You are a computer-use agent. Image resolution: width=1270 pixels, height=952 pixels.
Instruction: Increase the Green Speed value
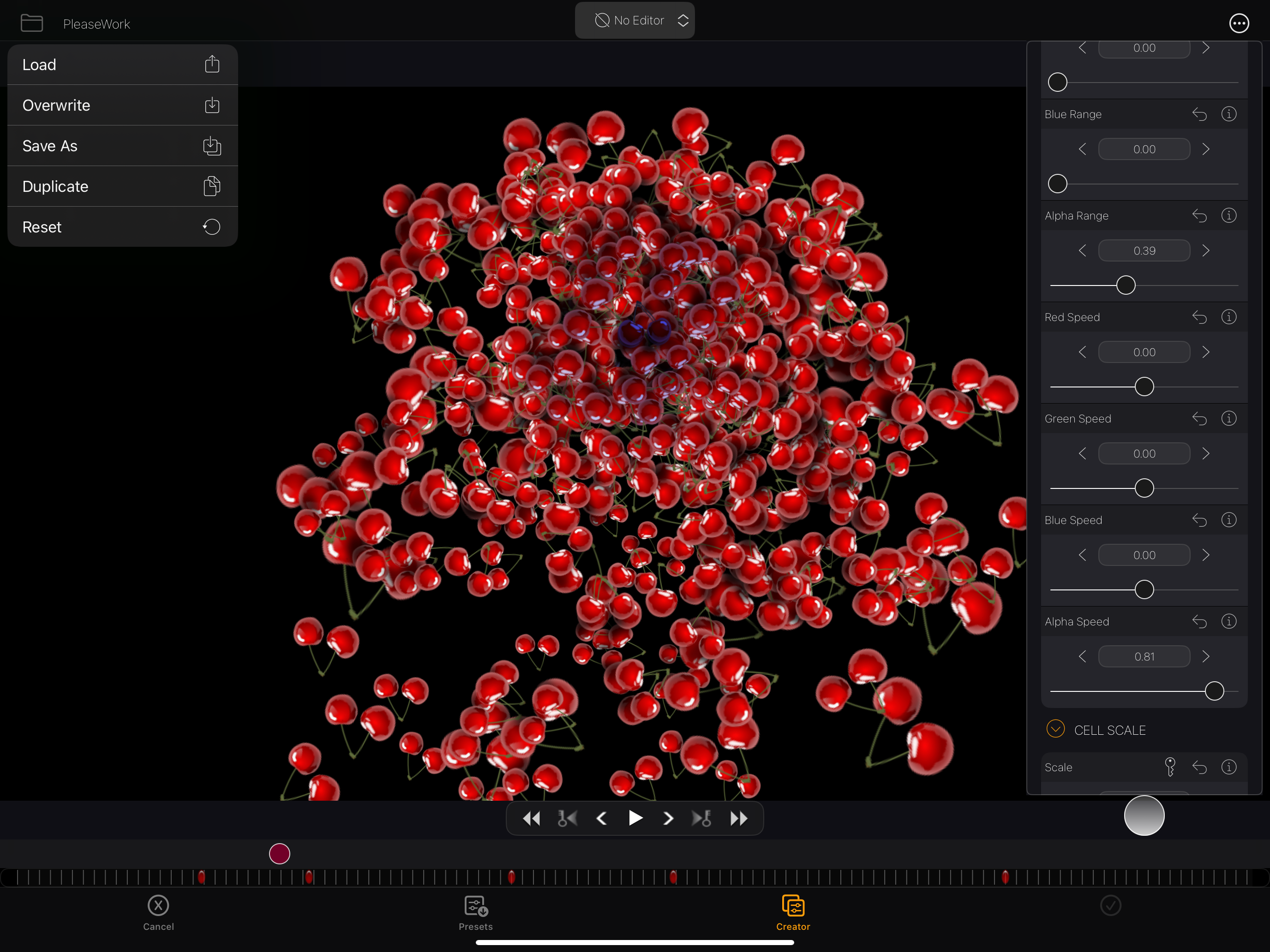click(1206, 454)
